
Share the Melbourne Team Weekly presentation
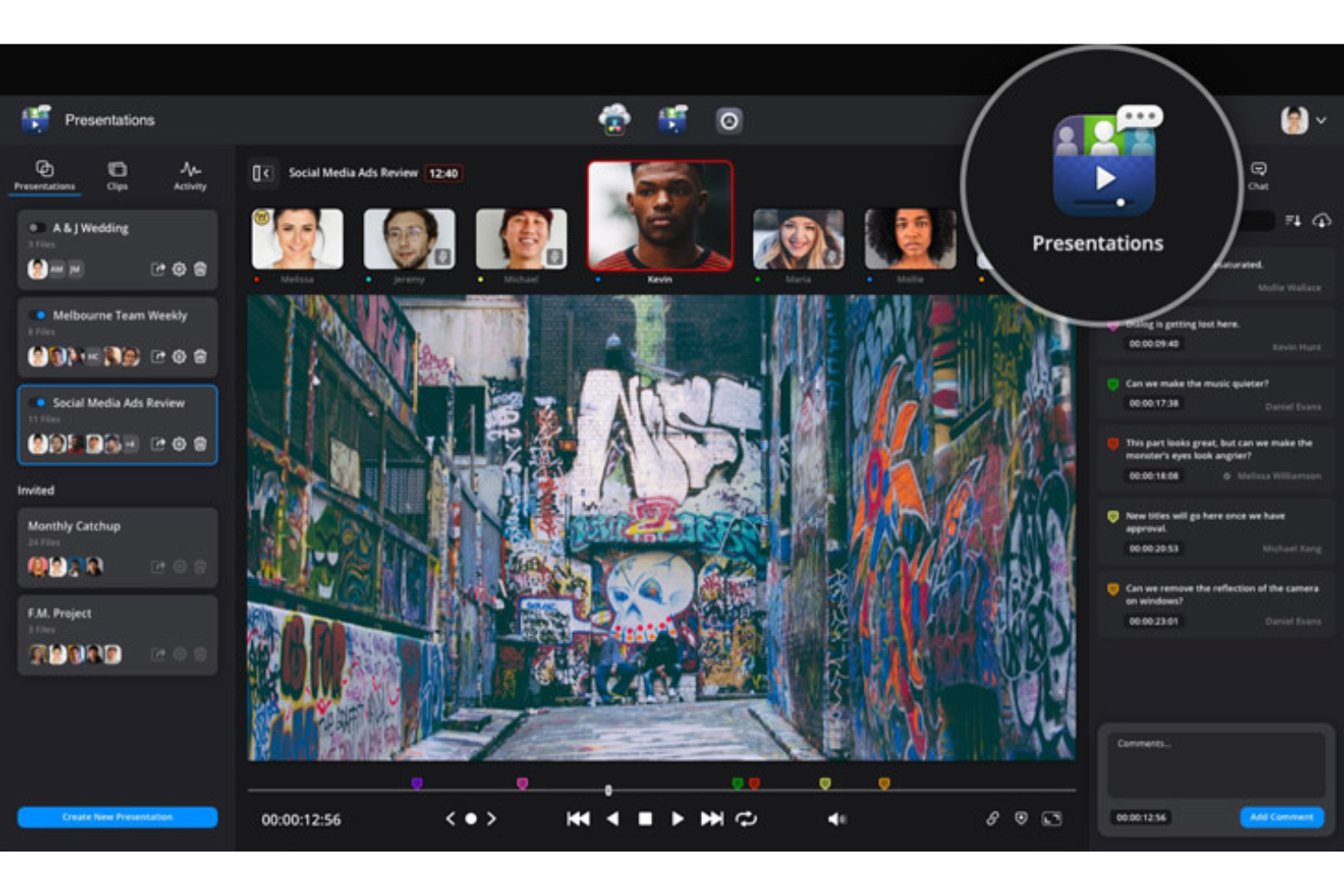click(158, 357)
